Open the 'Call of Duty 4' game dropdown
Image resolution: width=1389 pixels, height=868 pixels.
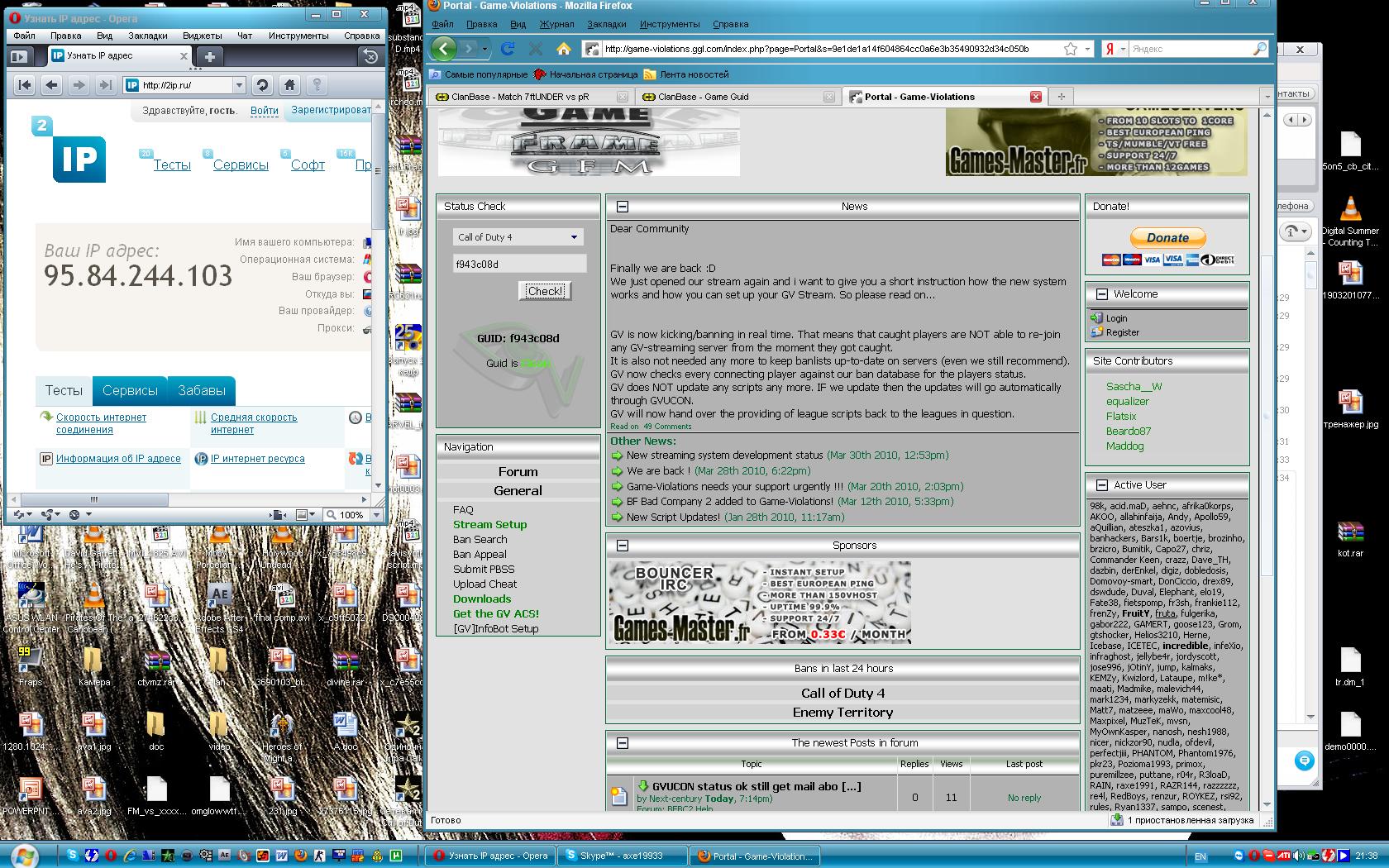tap(518, 237)
